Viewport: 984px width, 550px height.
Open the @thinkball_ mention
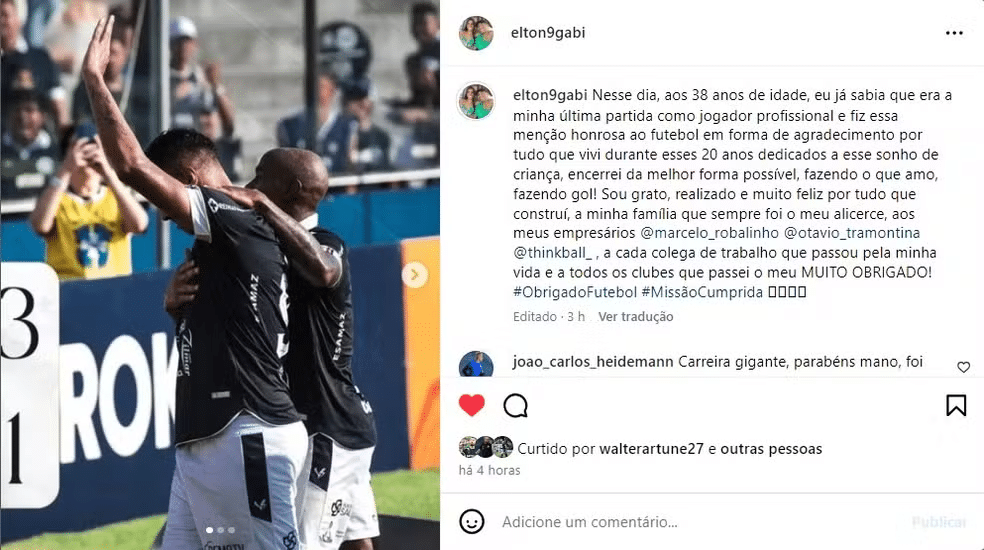tap(552, 253)
